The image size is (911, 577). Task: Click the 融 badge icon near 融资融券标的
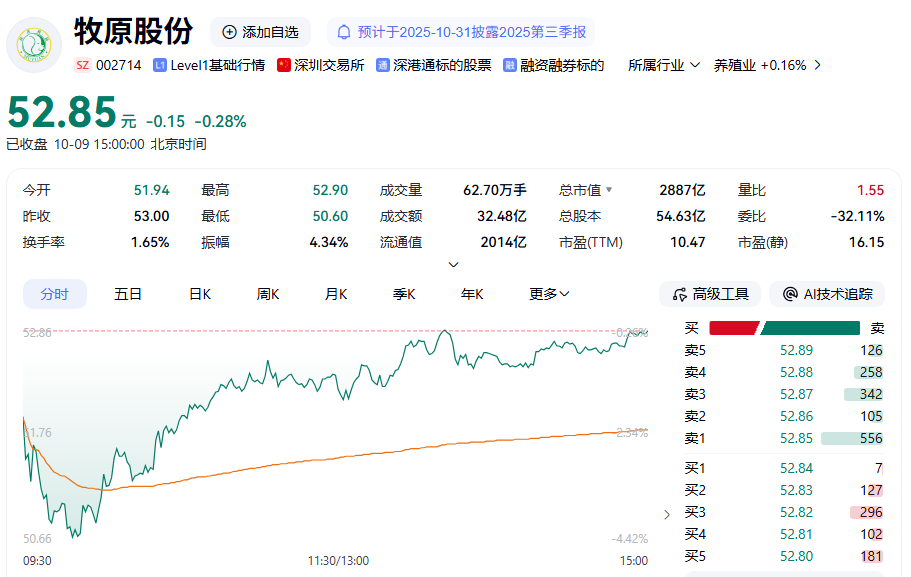point(510,65)
